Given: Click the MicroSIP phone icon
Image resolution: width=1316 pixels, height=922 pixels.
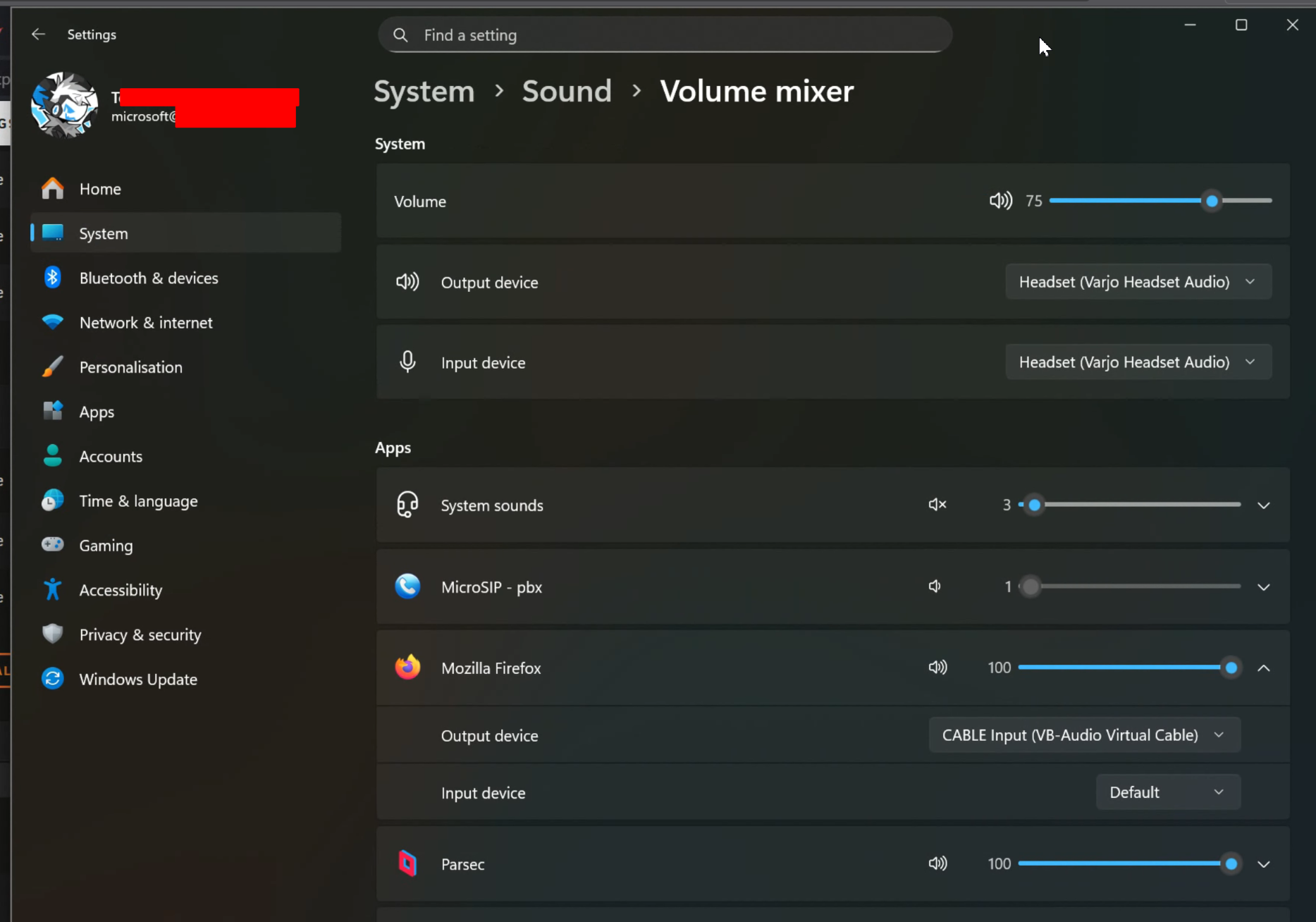Looking at the screenshot, I should [x=407, y=586].
